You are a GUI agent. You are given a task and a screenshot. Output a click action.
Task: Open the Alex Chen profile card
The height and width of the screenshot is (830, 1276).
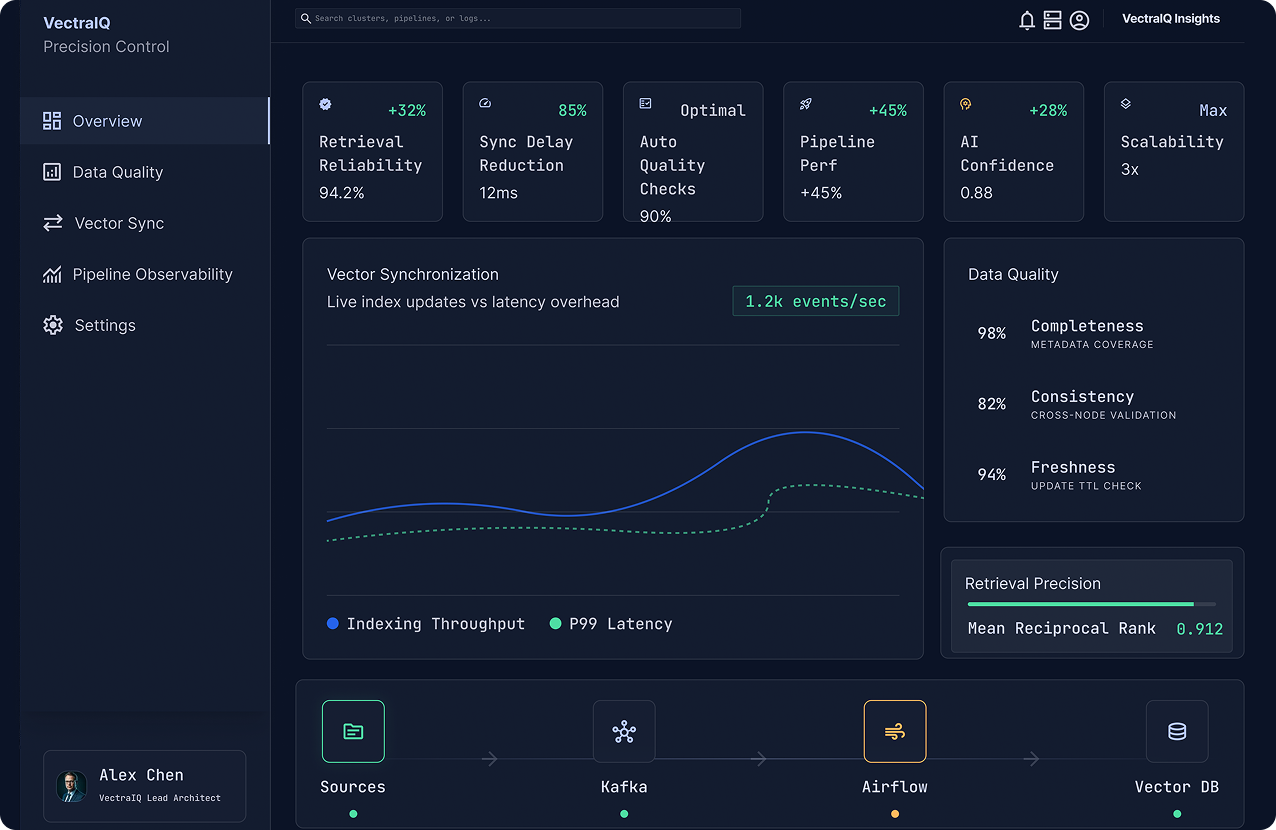point(145,786)
